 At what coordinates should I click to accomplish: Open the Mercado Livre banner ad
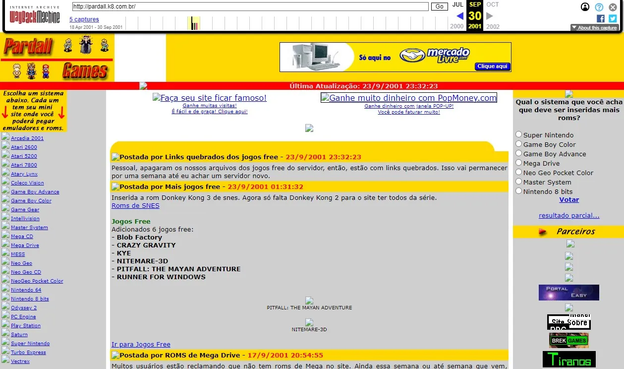(x=395, y=57)
